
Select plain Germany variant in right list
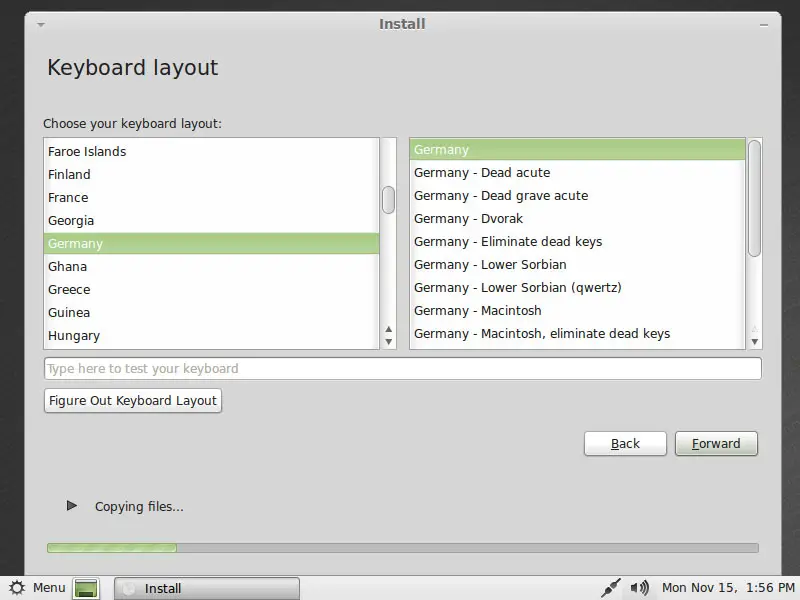pyautogui.click(x=578, y=149)
